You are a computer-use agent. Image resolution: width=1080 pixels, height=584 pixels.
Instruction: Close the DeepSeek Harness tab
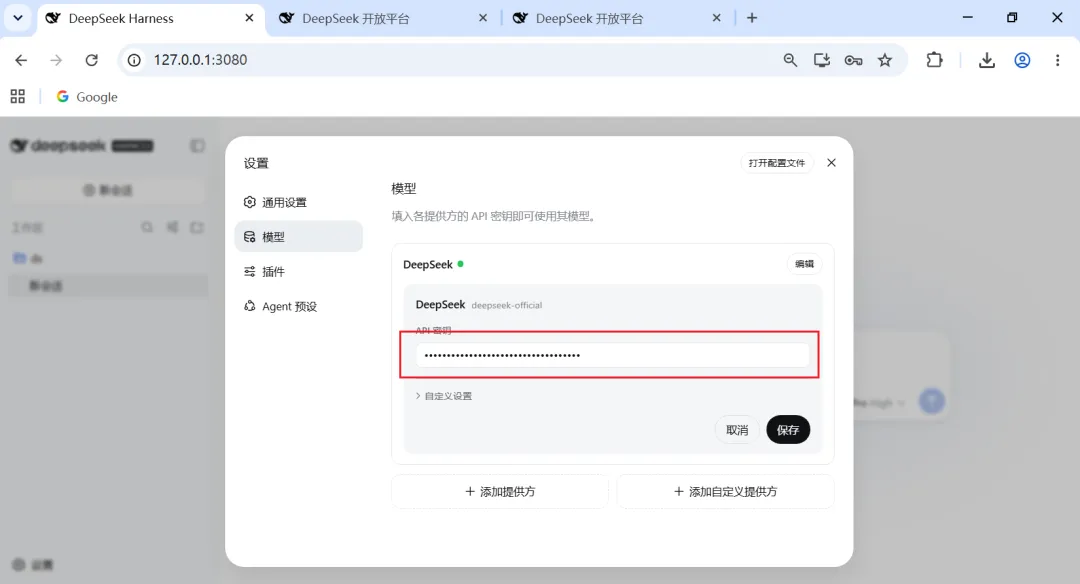tap(249, 18)
